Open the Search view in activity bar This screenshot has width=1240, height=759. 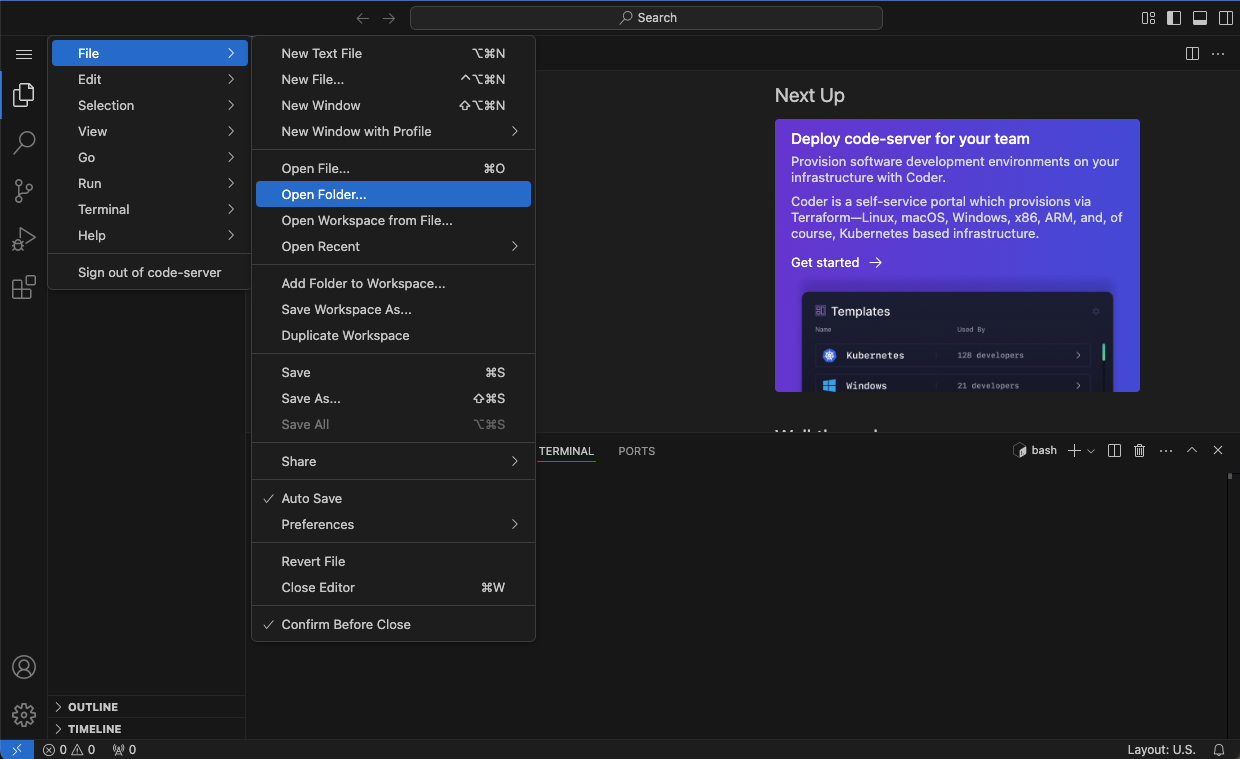[x=24, y=143]
